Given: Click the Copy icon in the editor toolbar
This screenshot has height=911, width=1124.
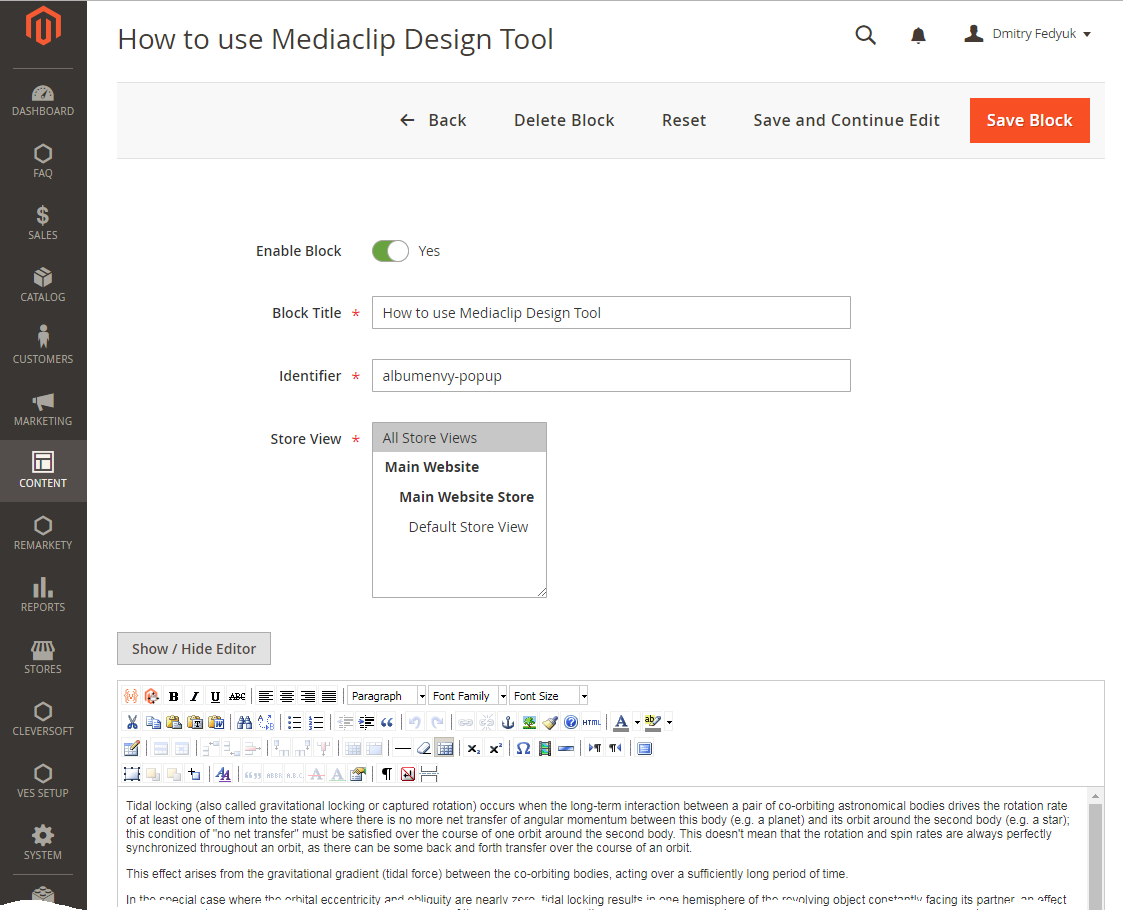Looking at the screenshot, I should [153, 722].
